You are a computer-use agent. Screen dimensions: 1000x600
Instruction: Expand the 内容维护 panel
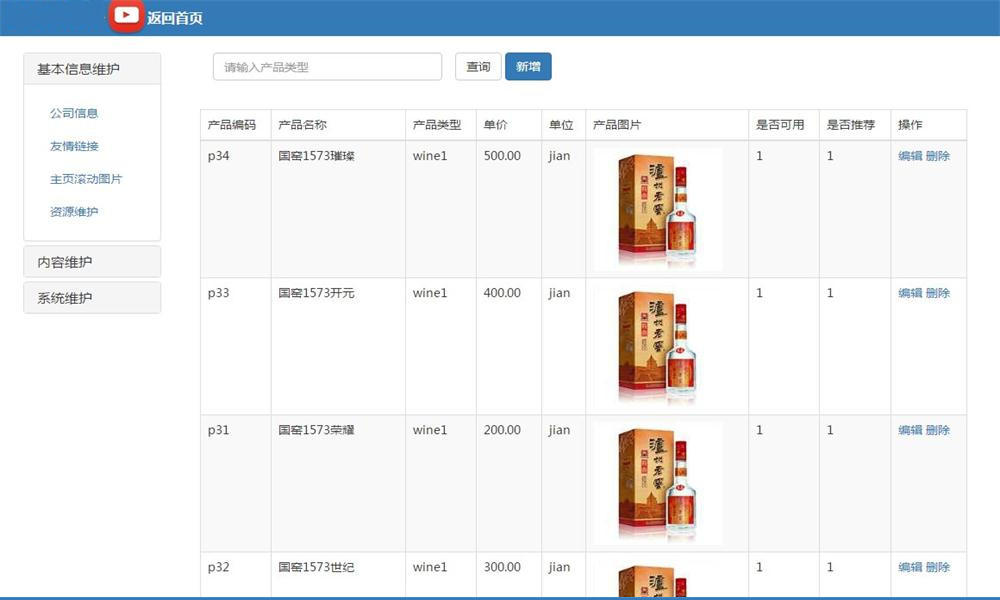[x=92, y=262]
